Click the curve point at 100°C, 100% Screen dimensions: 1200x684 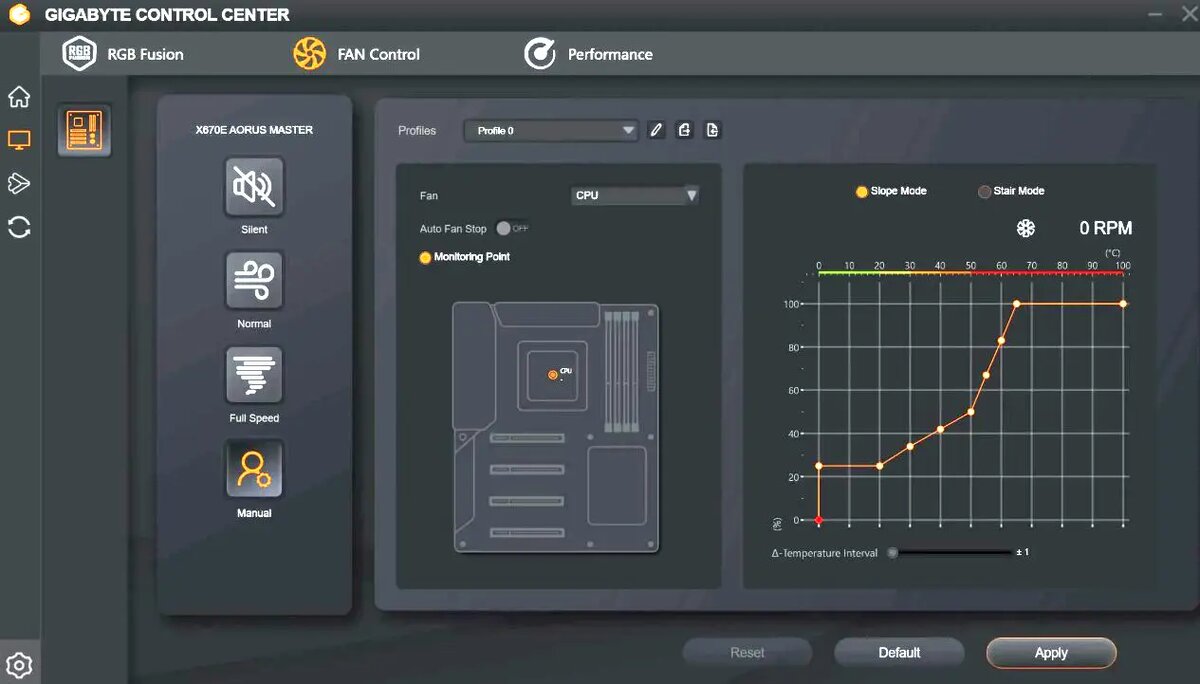pyautogui.click(x=1123, y=304)
